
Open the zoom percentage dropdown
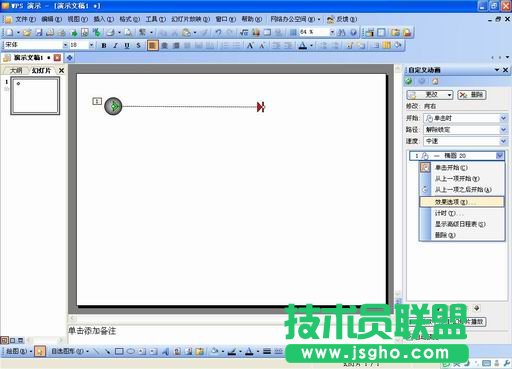tap(332, 32)
